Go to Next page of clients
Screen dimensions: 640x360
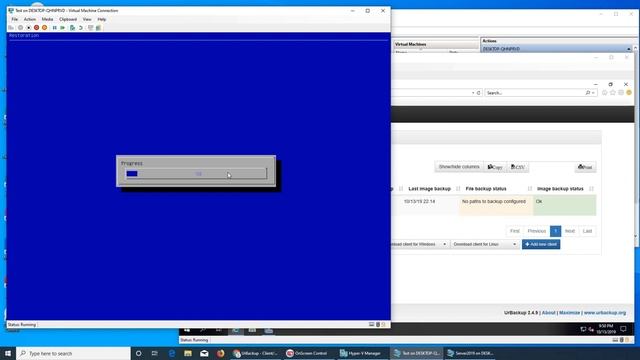pyautogui.click(x=570, y=231)
